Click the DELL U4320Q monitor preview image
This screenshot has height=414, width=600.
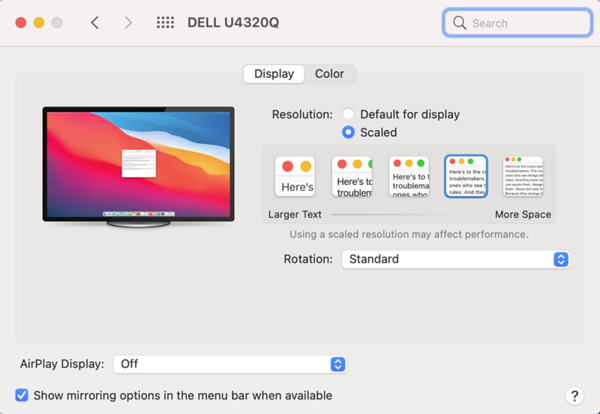pos(139,167)
